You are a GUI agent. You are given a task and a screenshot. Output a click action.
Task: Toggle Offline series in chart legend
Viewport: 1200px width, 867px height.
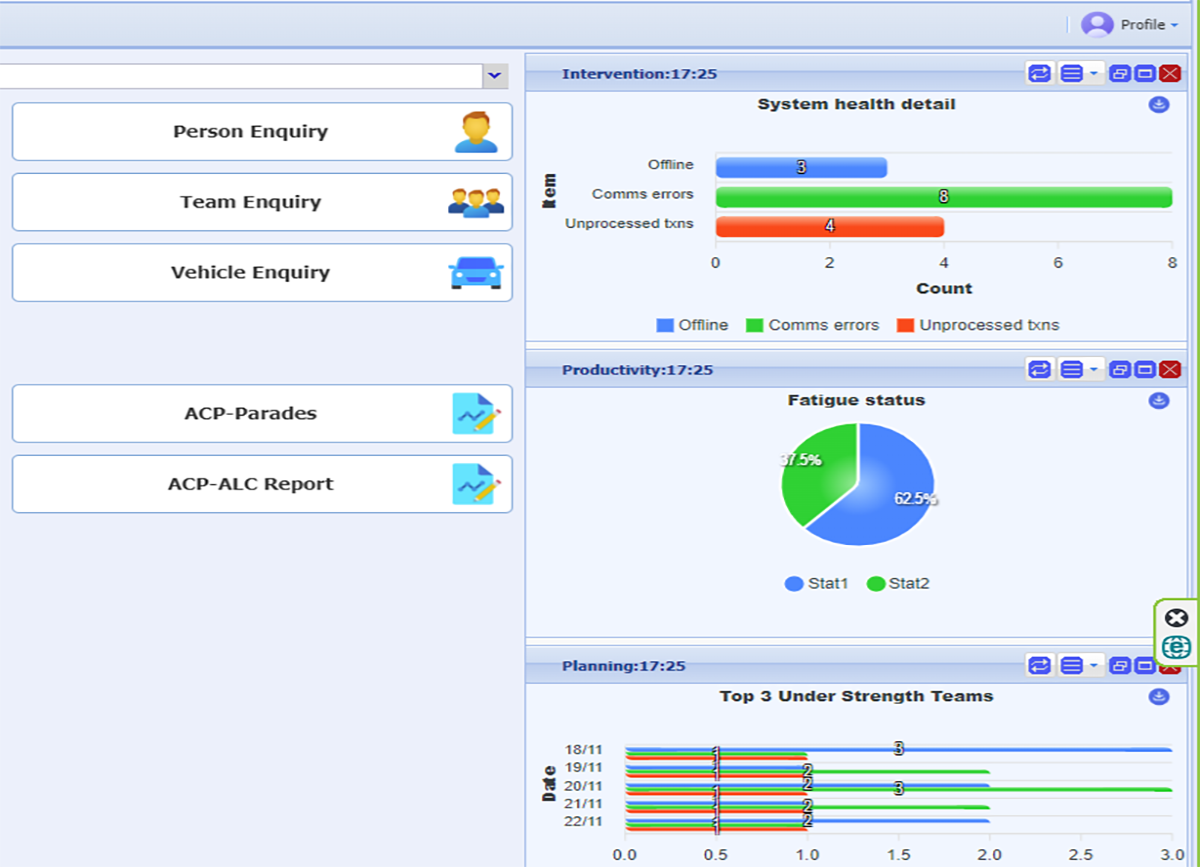pyautogui.click(x=692, y=325)
